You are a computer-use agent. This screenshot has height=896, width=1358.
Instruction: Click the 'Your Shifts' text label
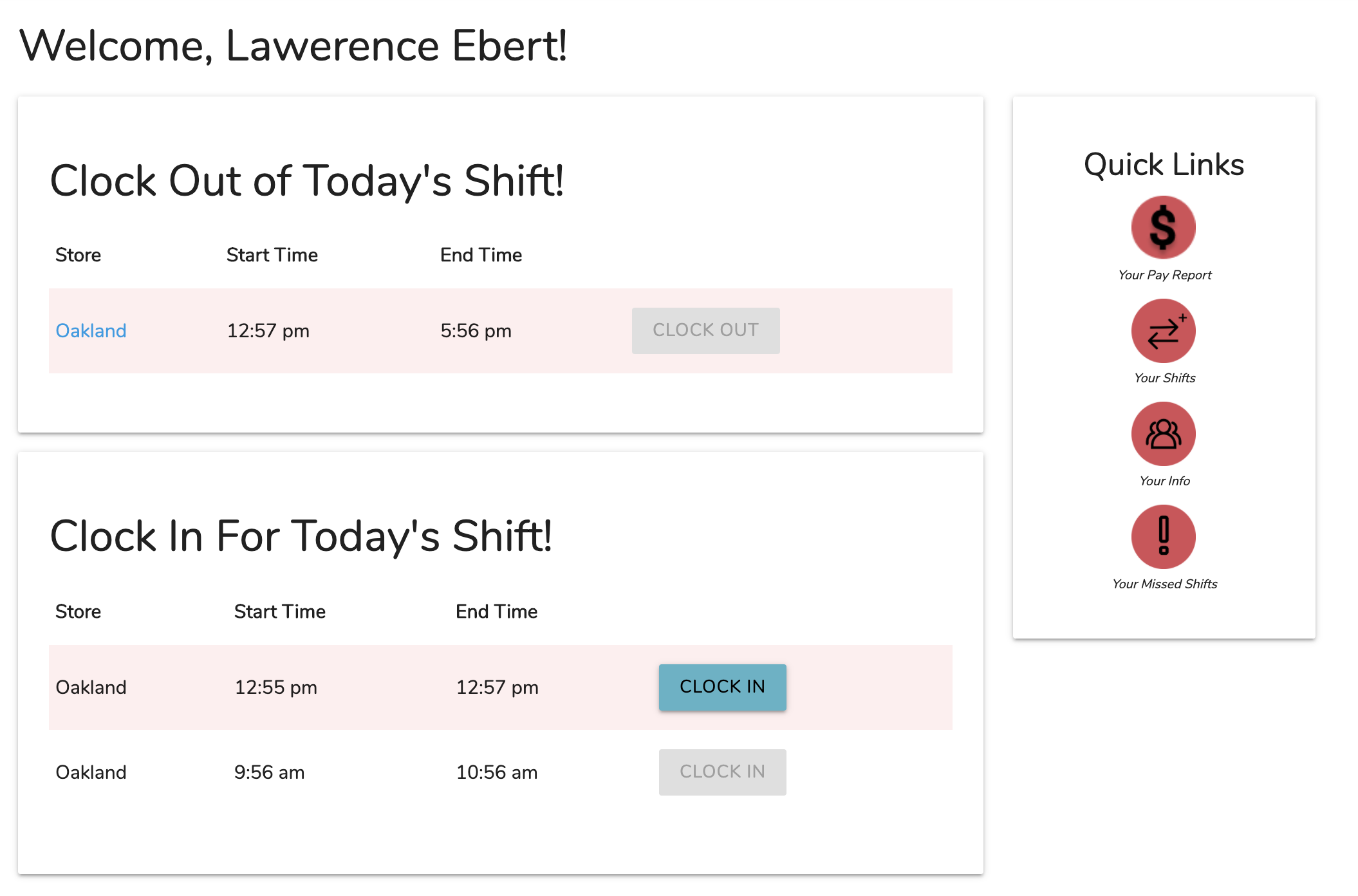1164,378
